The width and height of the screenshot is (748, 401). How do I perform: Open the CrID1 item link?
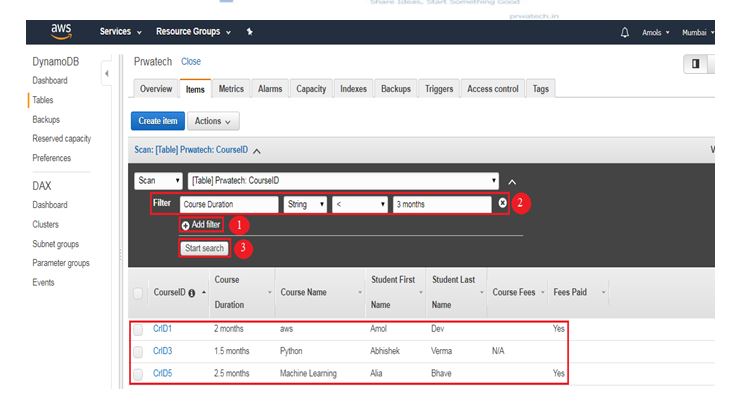click(162, 329)
